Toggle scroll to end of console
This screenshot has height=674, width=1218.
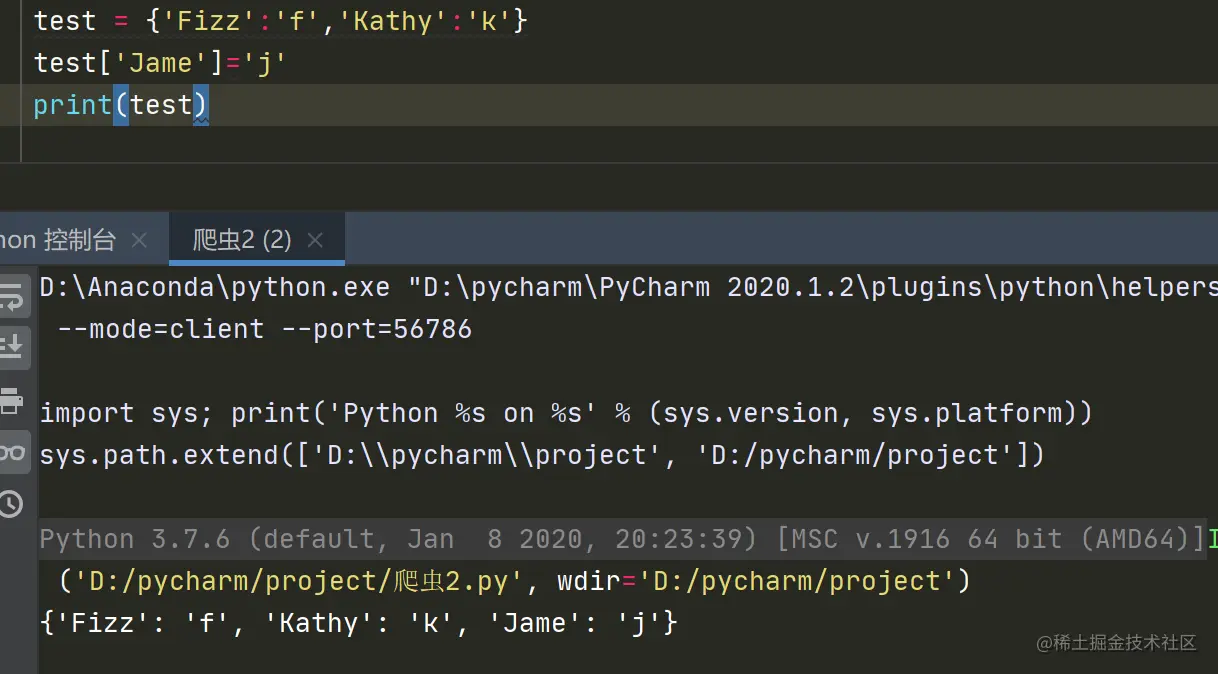pos(12,348)
